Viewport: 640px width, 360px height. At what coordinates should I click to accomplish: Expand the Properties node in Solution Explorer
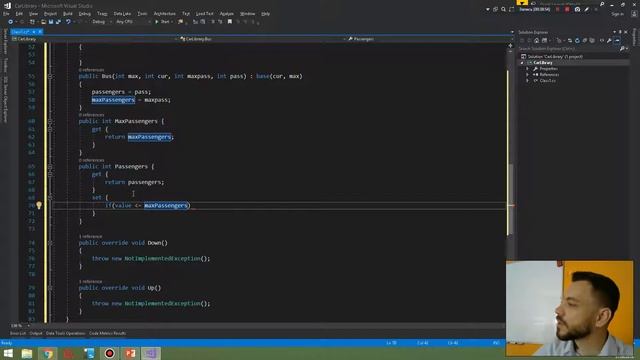click(x=527, y=69)
